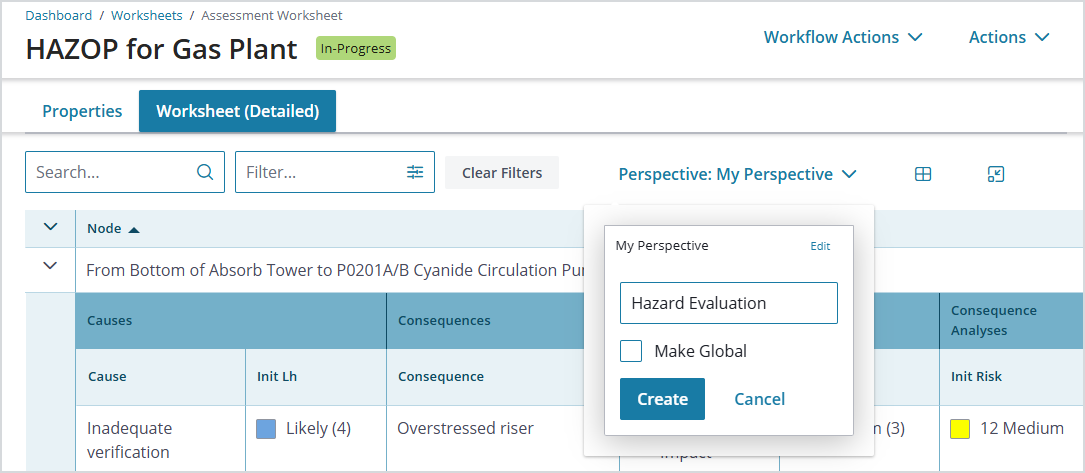Switch to the Properties tab
This screenshot has width=1085, height=473.
[82, 111]
